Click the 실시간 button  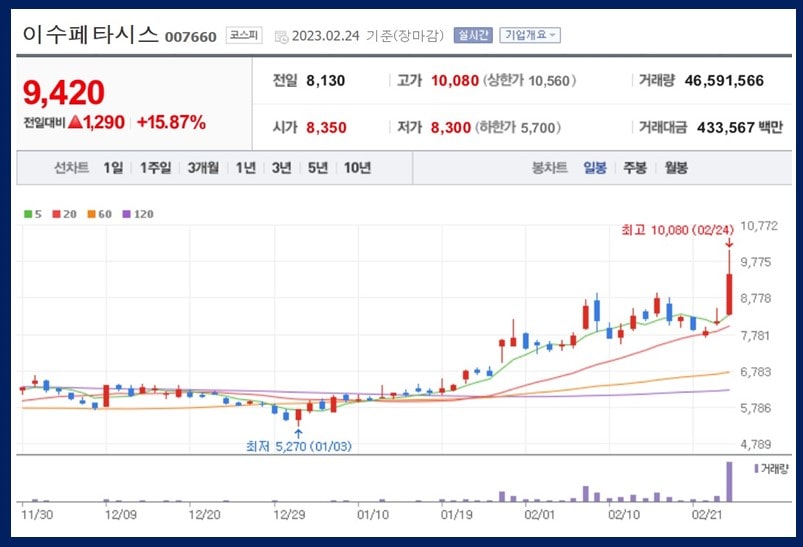pyautogui.click(x=473, y=35)
